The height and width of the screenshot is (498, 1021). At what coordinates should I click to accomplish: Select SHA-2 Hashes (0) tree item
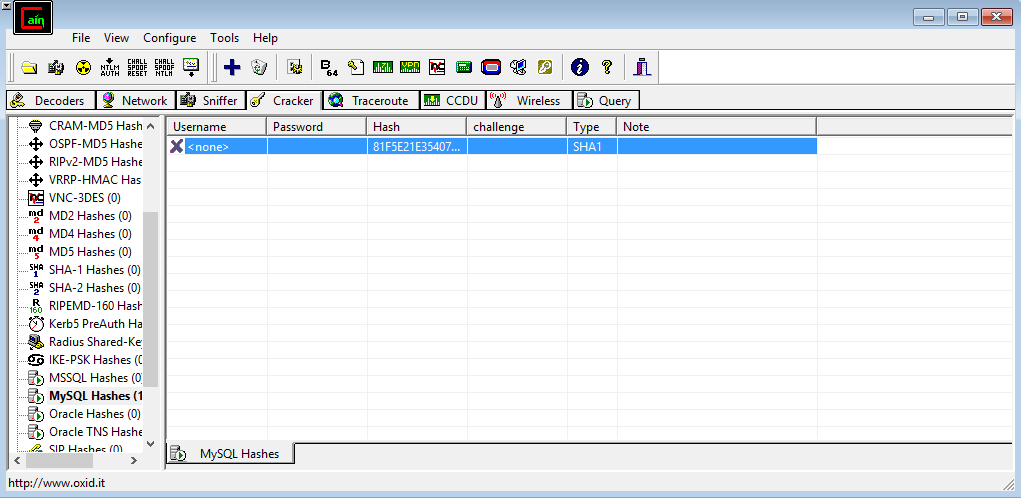tap(95, 288)
